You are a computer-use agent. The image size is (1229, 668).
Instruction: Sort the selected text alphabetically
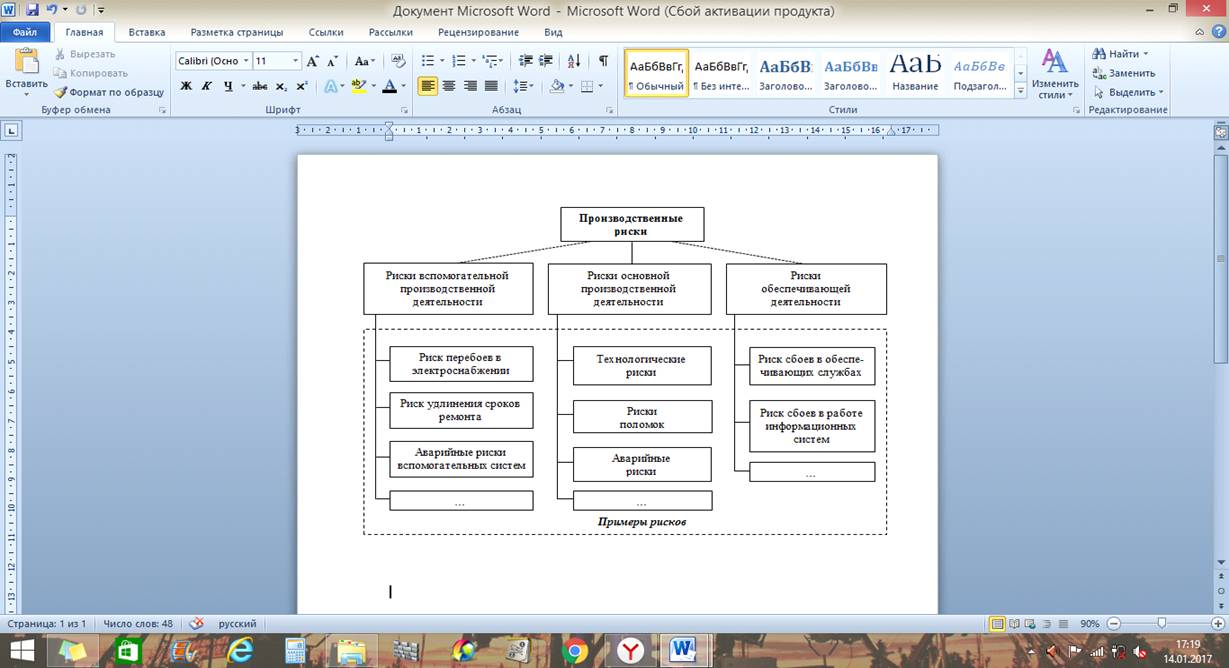[x=574, y=61]
